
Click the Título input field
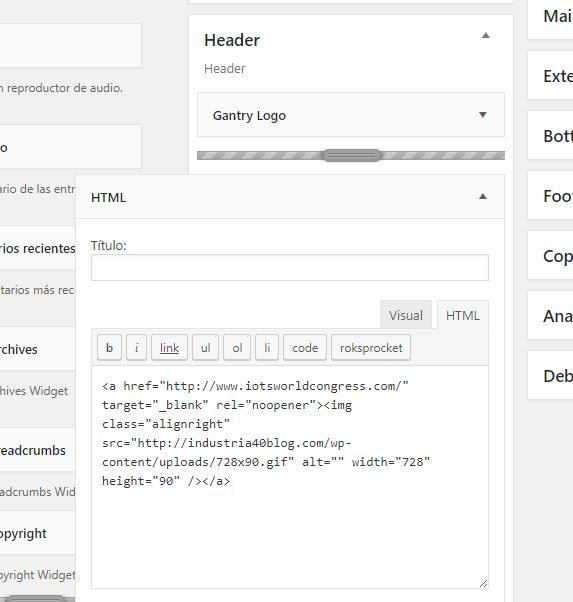point(290,267)
